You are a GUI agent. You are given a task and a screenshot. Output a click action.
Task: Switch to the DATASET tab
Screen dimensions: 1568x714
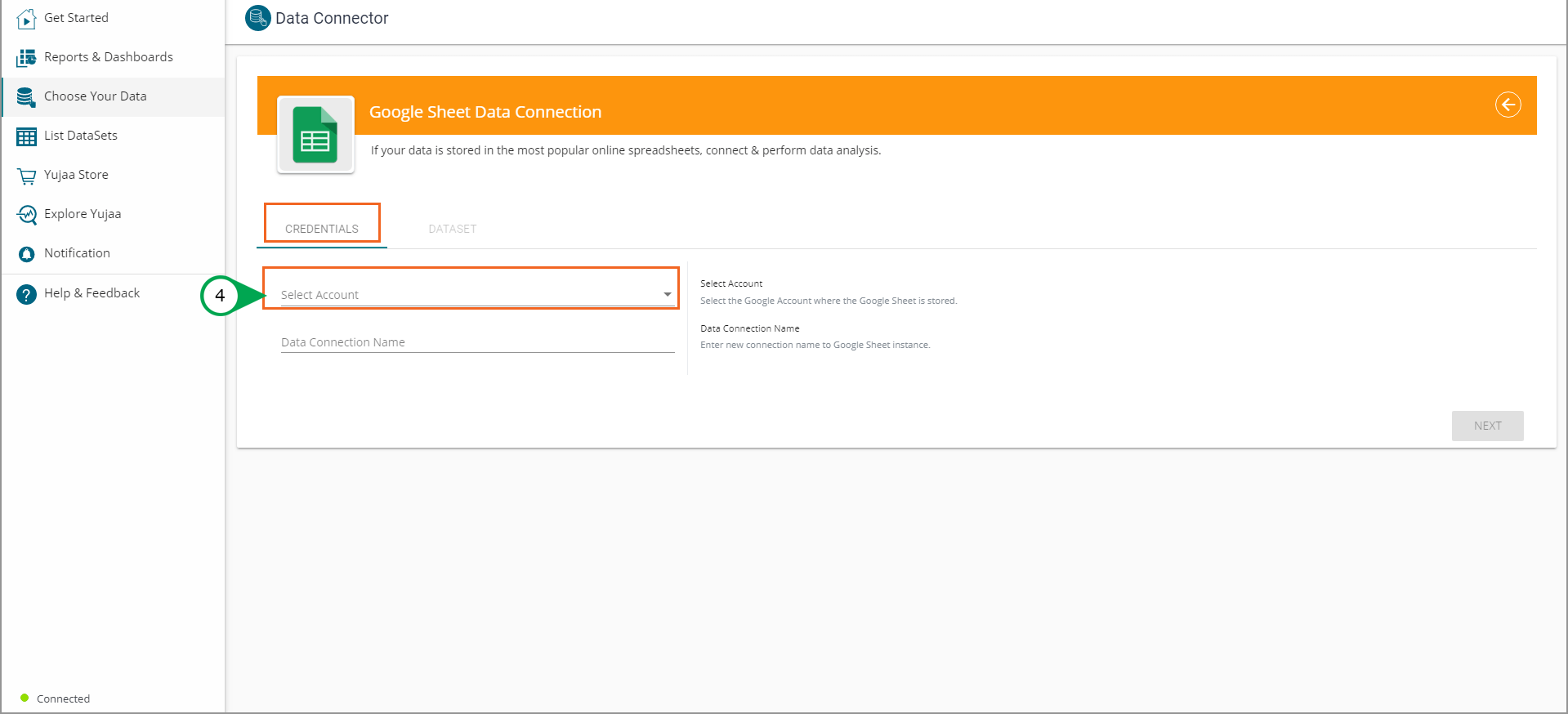452,229
